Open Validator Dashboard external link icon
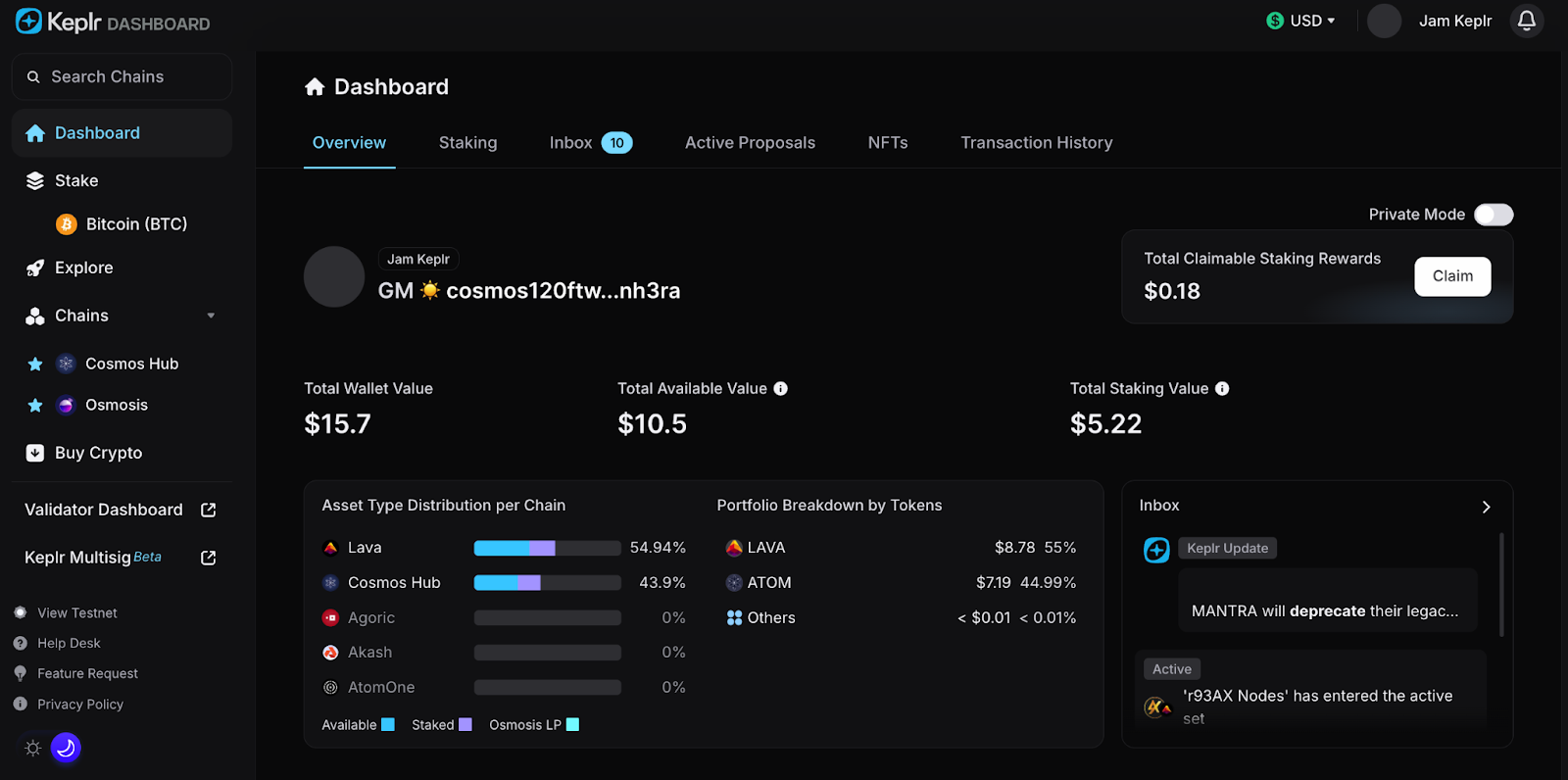The height and width of the screenshot is (780, 1568). click(208, 510)
